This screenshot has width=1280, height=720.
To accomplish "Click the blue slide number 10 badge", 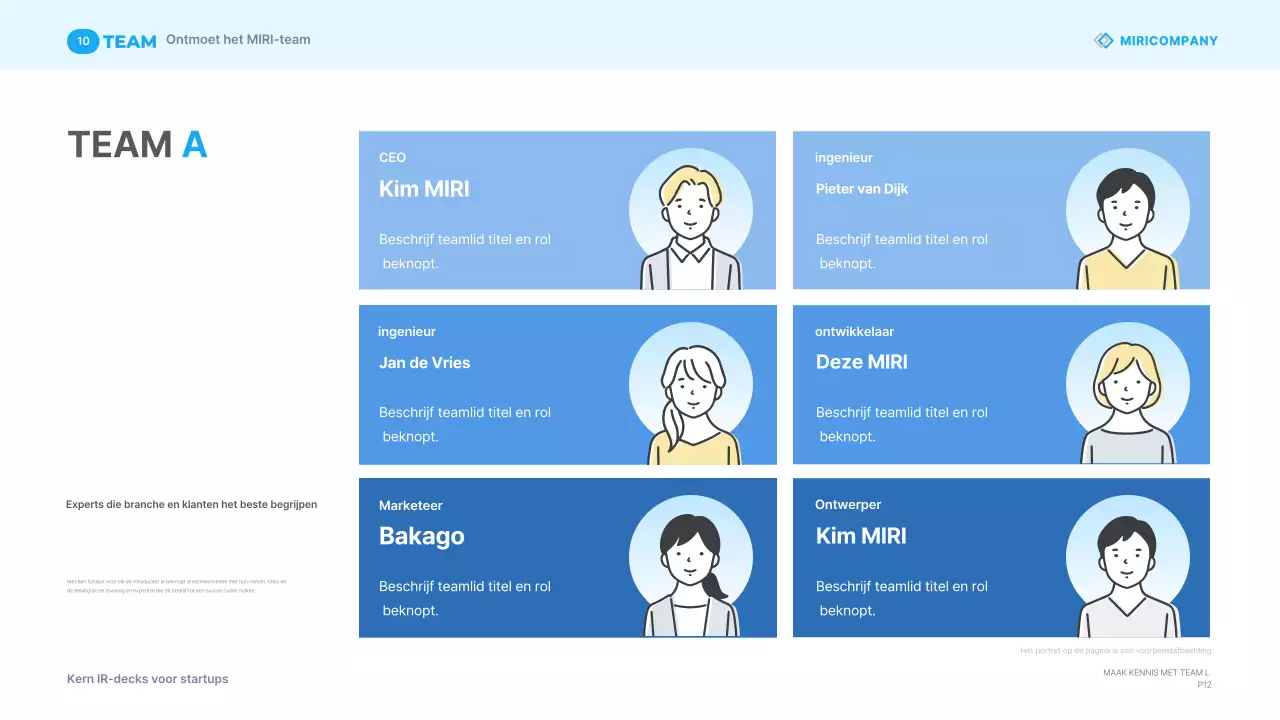I will click(83, 41).
